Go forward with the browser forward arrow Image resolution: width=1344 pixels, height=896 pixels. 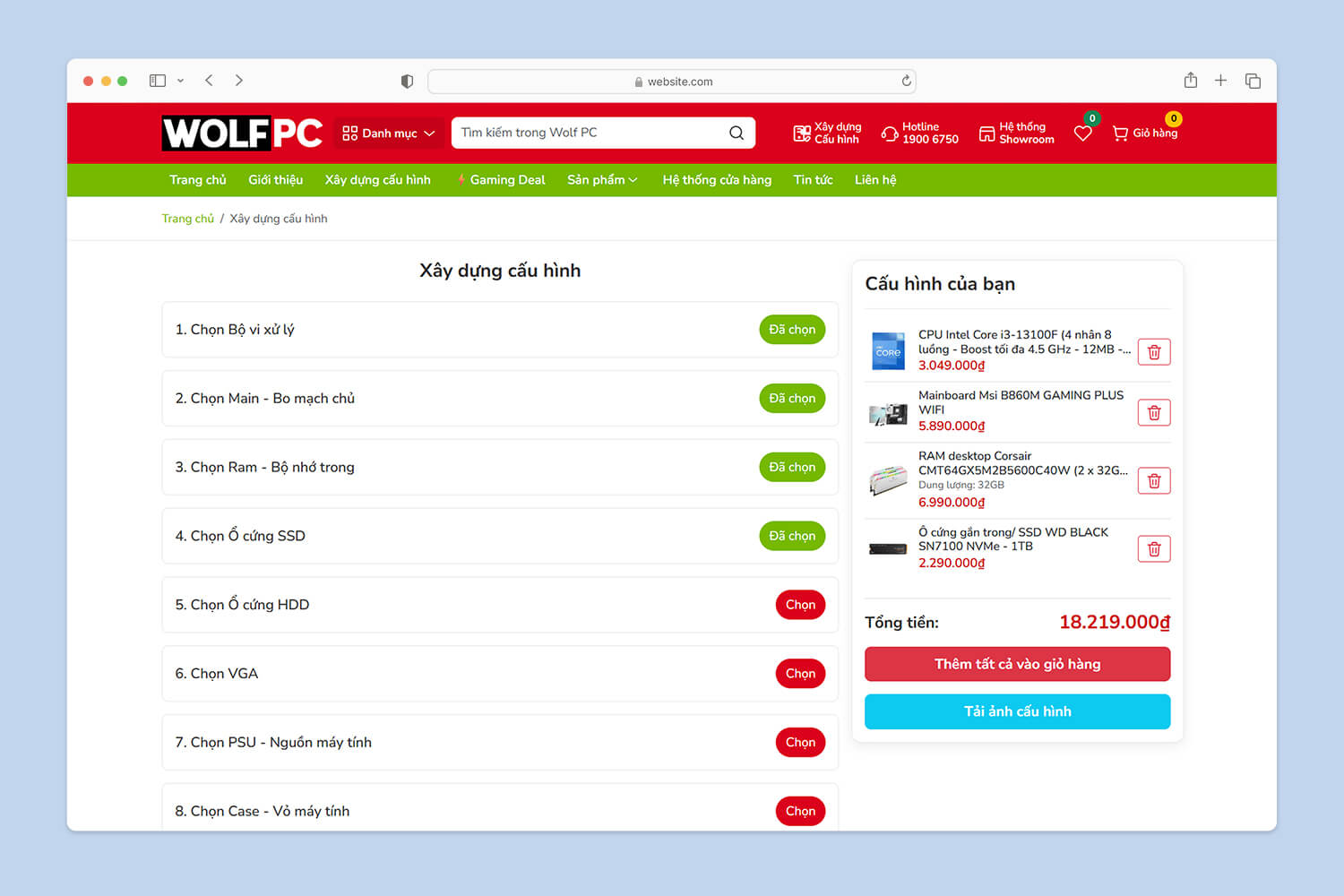click(239, 81)
